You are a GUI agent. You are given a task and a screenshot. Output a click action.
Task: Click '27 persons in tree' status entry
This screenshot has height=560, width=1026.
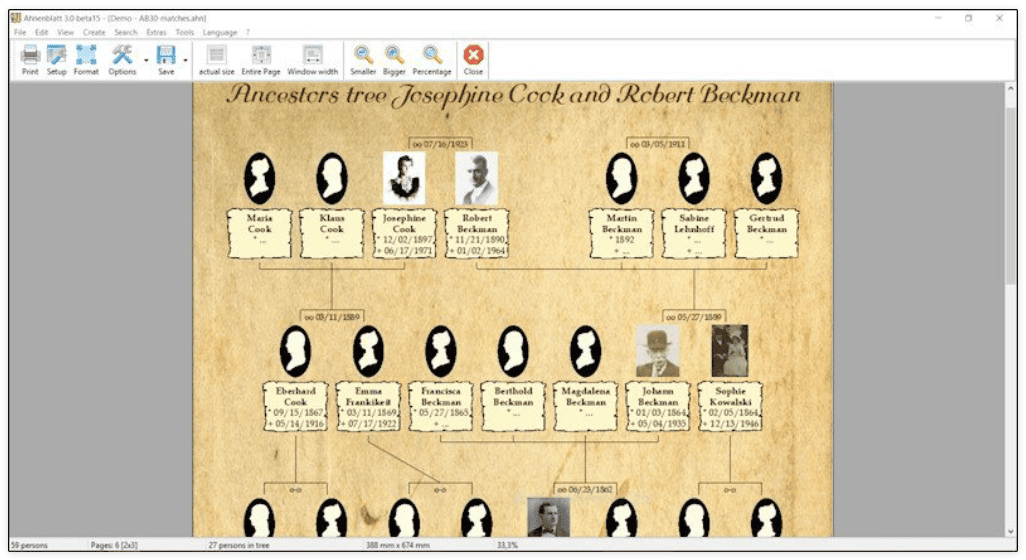pyautogui.click(x=239, y=545)
